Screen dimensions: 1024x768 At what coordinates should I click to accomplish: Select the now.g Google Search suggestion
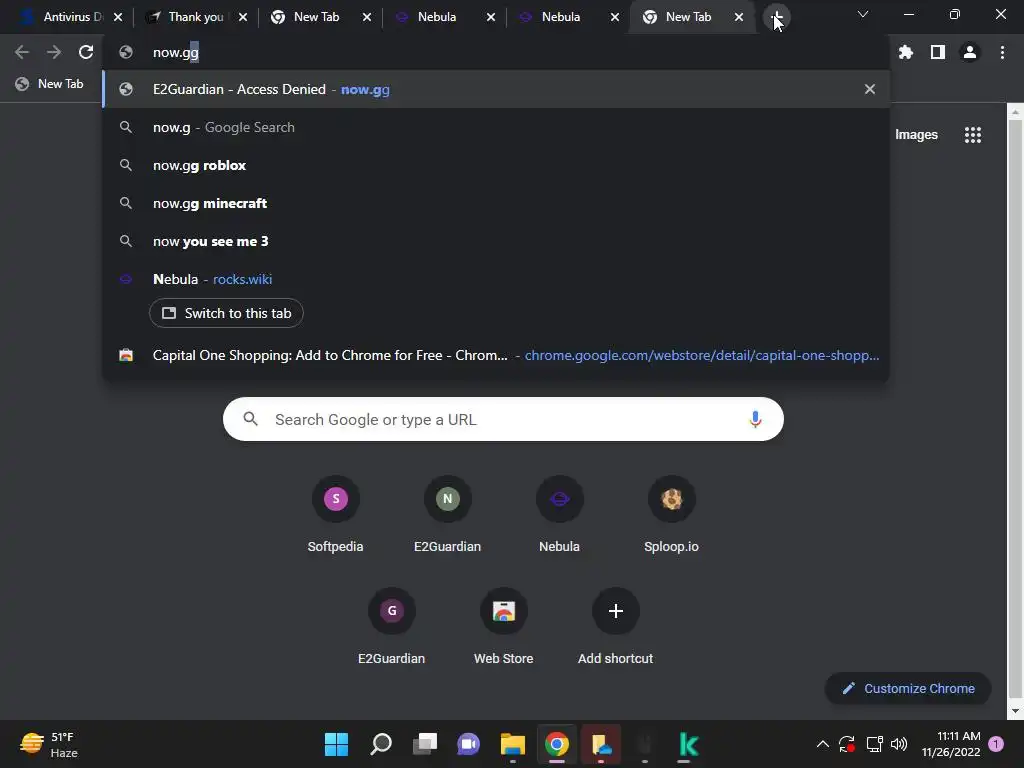pyautogui.click(x=496, y=127)
